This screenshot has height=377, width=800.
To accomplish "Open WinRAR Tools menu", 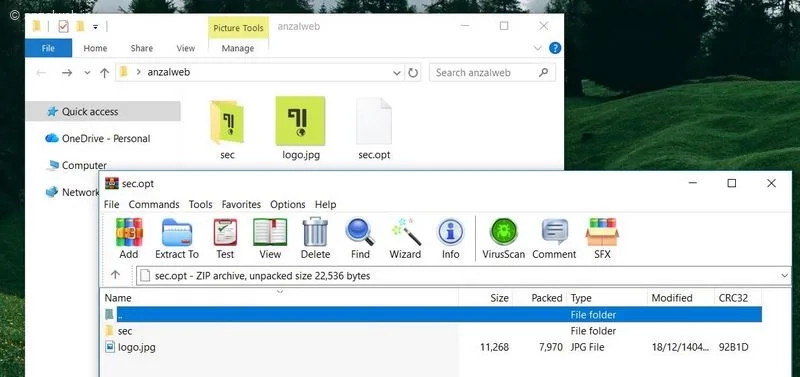I will point(201,204).
